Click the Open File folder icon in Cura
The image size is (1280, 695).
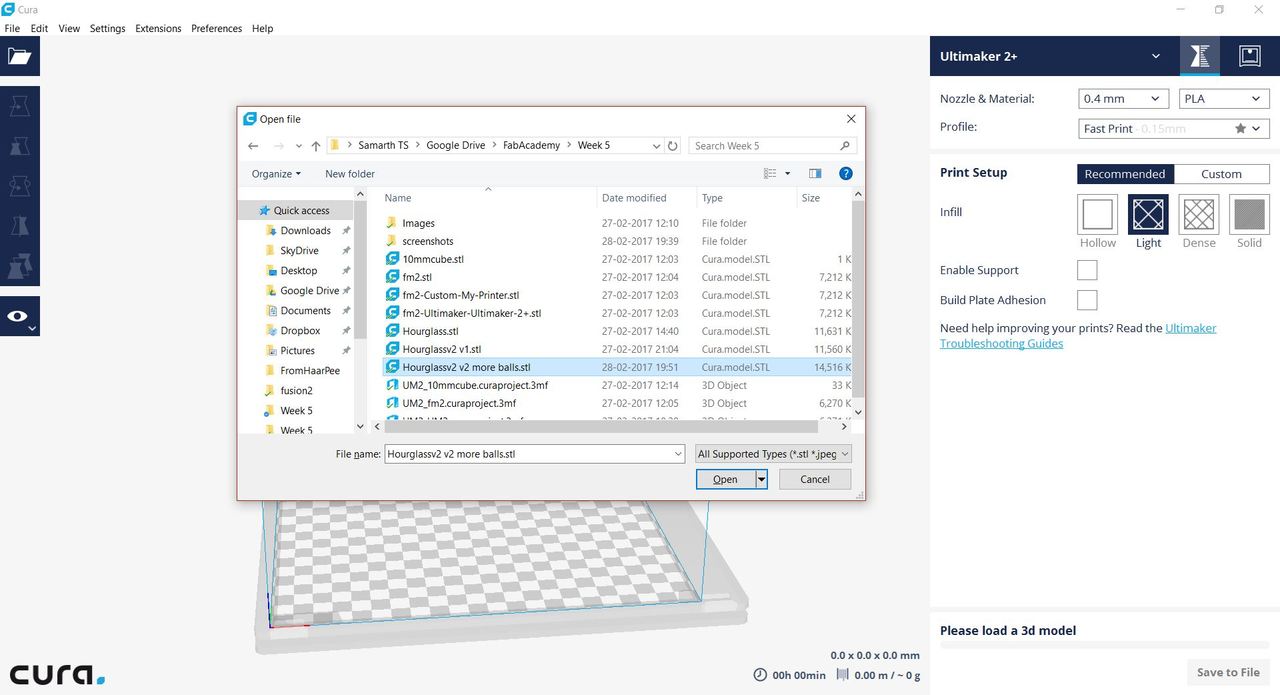click(19, 56)
